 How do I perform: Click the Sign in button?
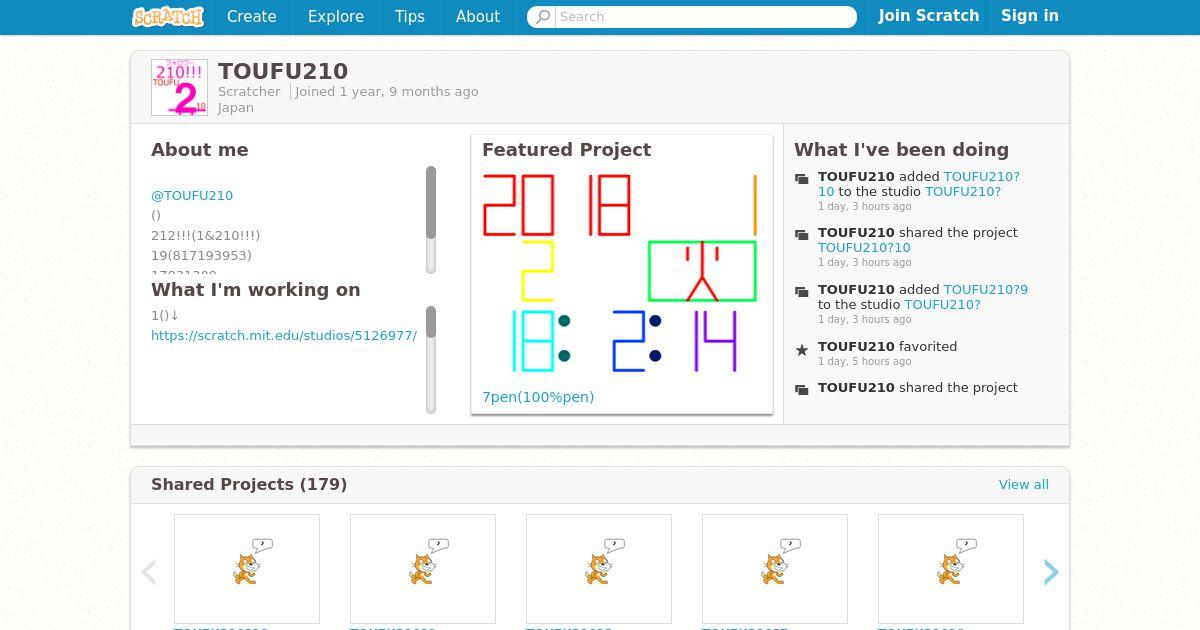click(x=1030, y=16)
